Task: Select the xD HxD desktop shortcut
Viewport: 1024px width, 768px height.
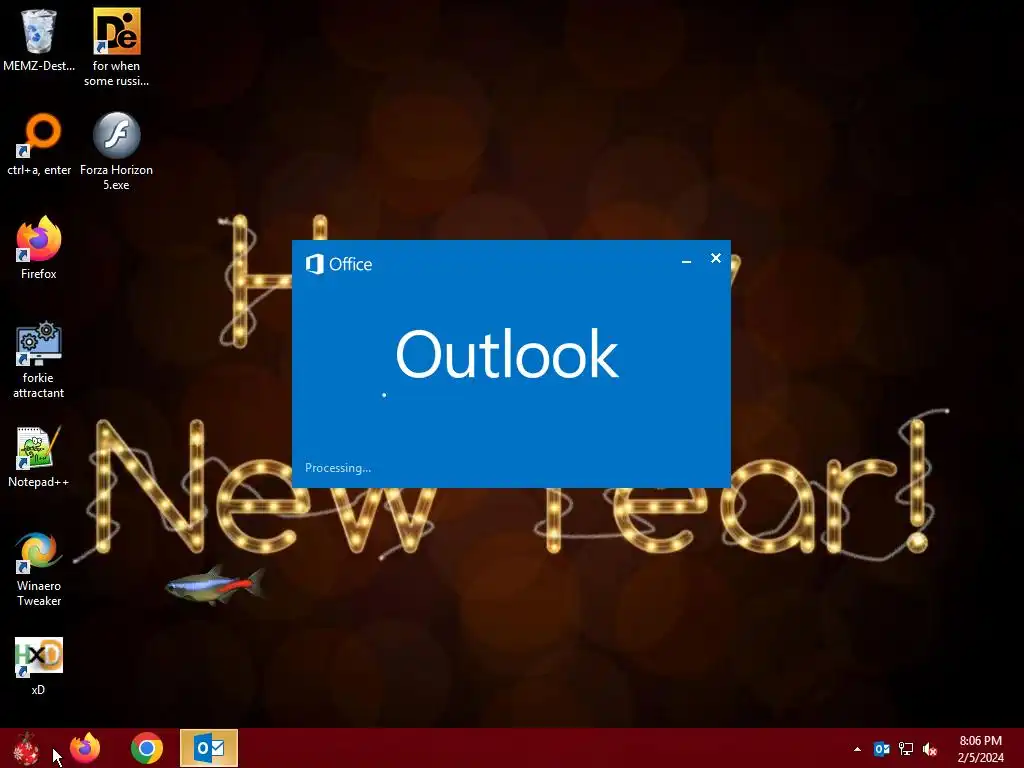Action: [x=39, y=665]
